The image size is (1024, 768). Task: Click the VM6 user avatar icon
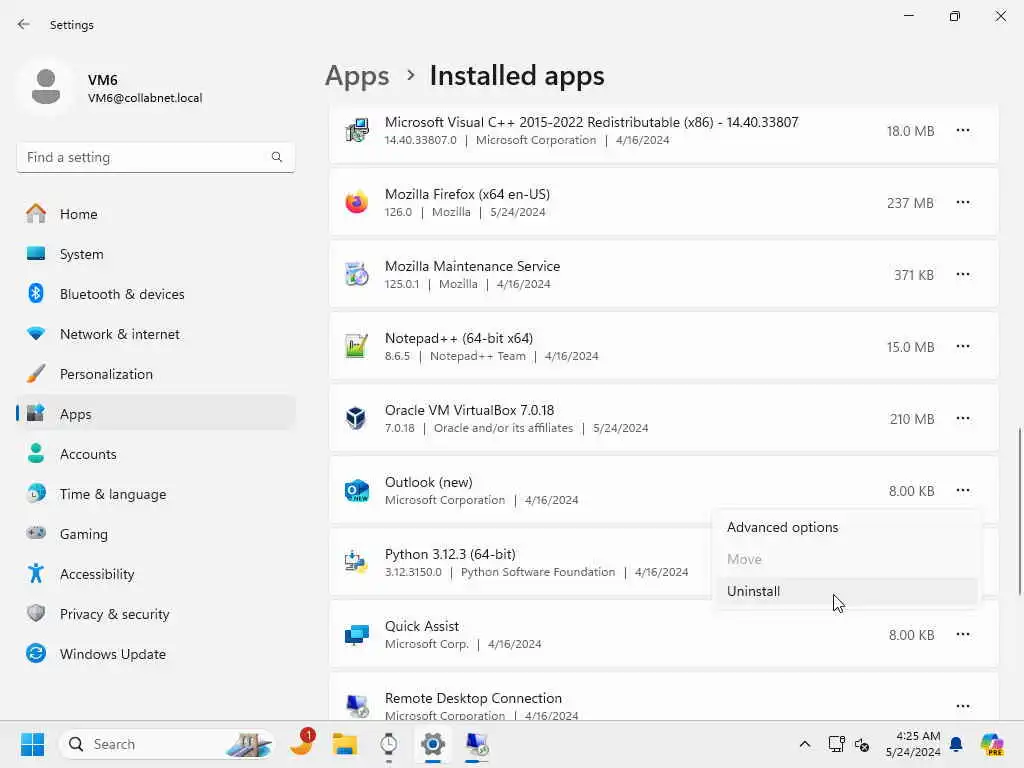tap(46, 87)
